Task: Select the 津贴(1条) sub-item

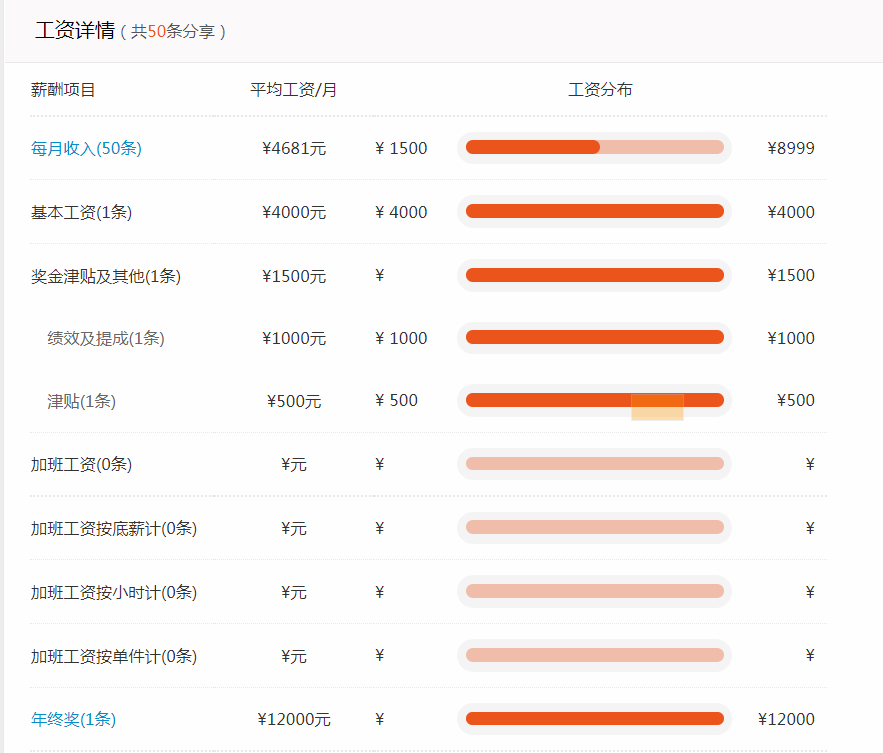Action: [x=82, y=401]
